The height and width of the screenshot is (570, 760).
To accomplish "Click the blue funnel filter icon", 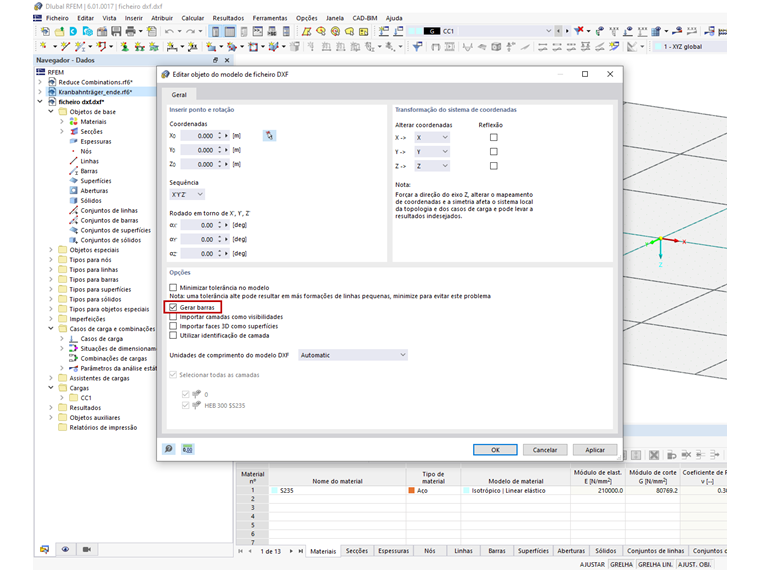I will (417, 47).
